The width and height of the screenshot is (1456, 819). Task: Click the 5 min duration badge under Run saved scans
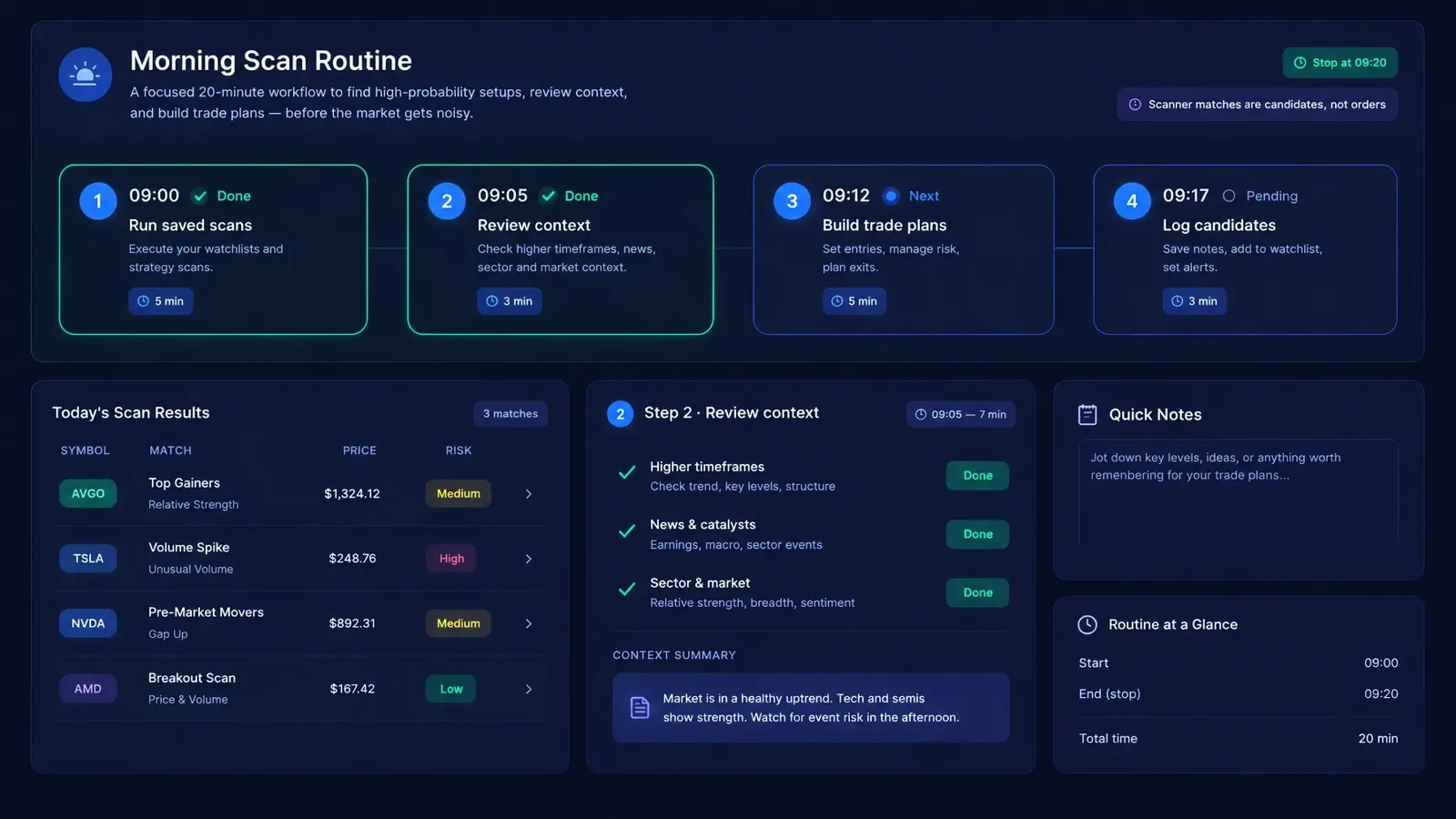[x=160, y=301]
